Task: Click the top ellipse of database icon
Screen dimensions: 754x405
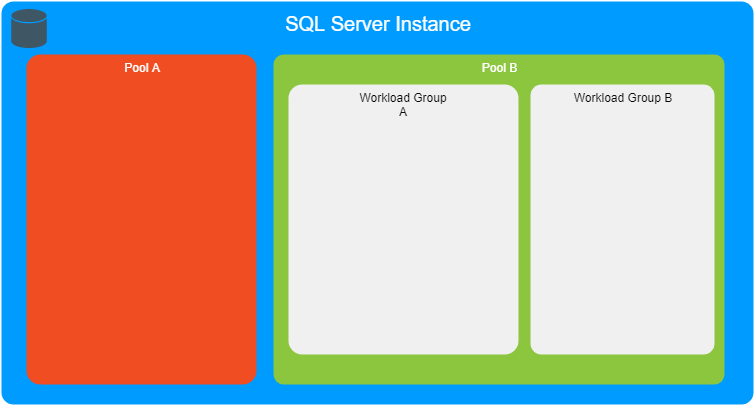Action: (x=29, y=15)
